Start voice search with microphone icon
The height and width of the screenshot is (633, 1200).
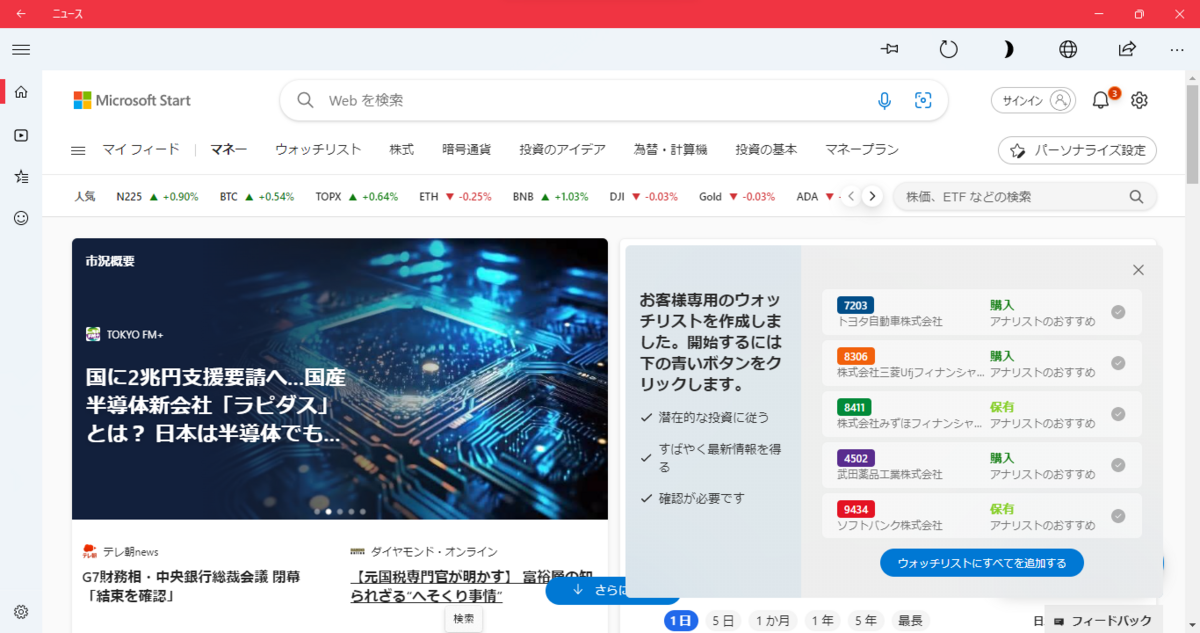884,100
